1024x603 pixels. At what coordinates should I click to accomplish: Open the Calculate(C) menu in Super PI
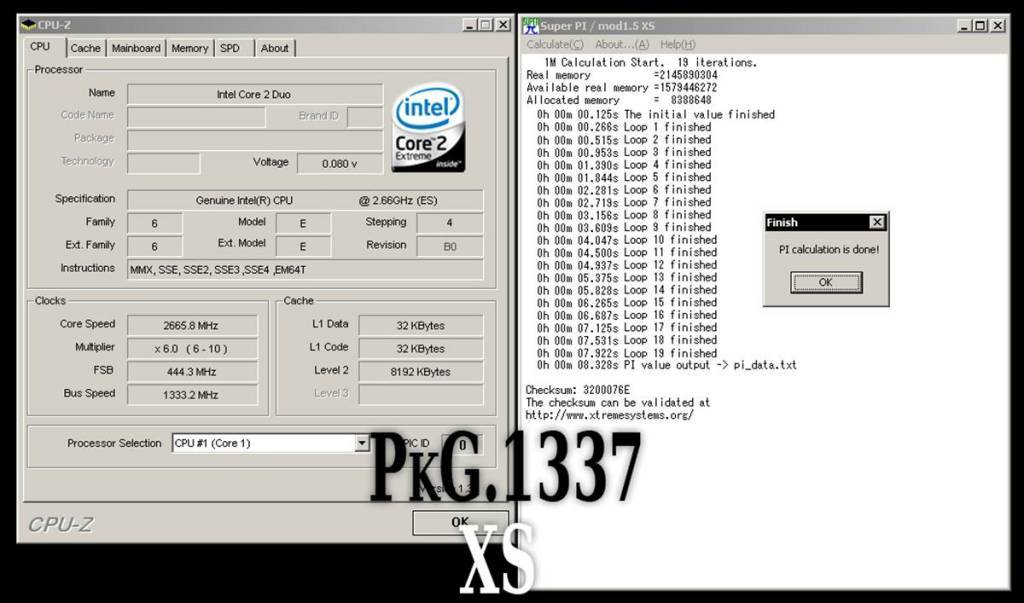[x=555, y=44]
